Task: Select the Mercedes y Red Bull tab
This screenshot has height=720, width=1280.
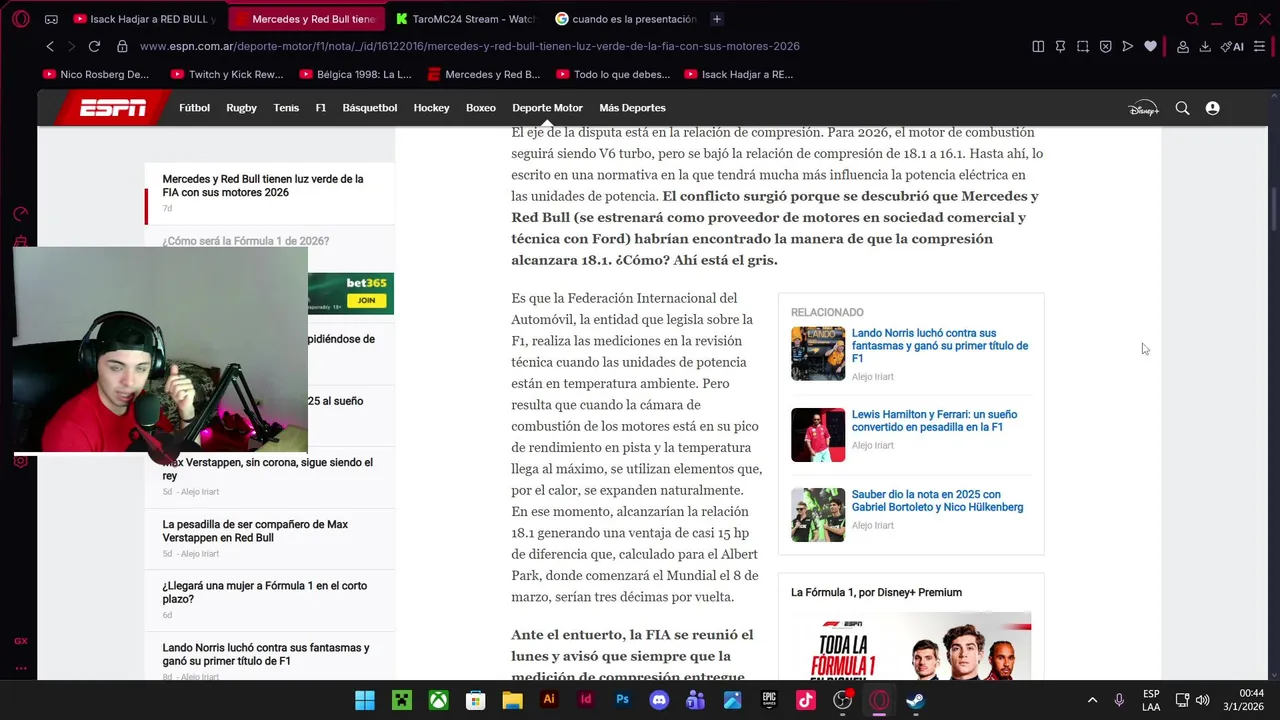Action: pos(305,19)
